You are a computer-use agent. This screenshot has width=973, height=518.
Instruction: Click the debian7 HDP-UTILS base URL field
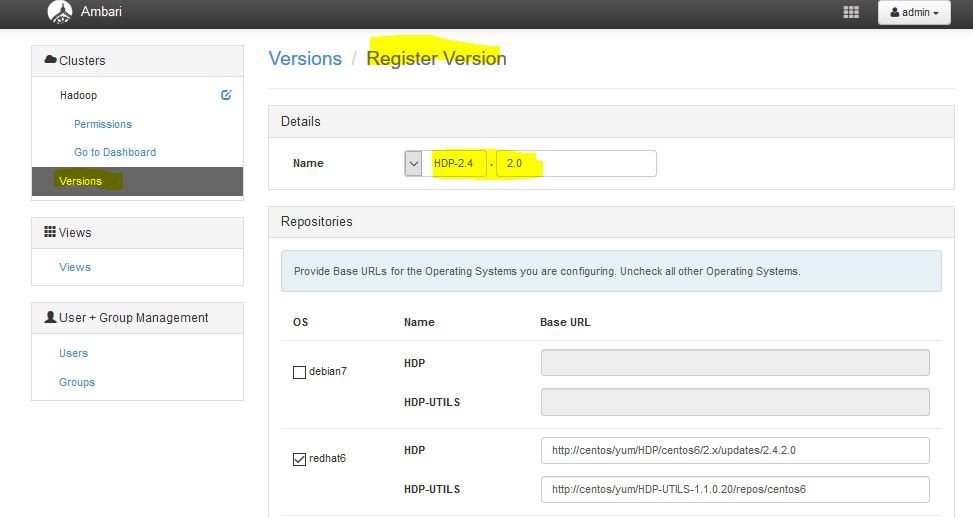point(735,402)
